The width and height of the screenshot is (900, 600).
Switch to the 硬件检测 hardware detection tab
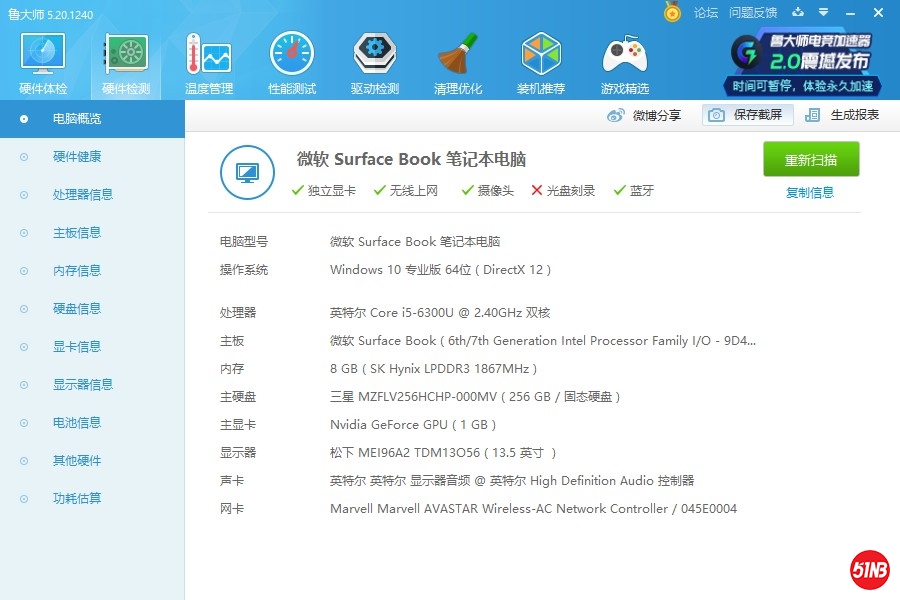[126, 62]
